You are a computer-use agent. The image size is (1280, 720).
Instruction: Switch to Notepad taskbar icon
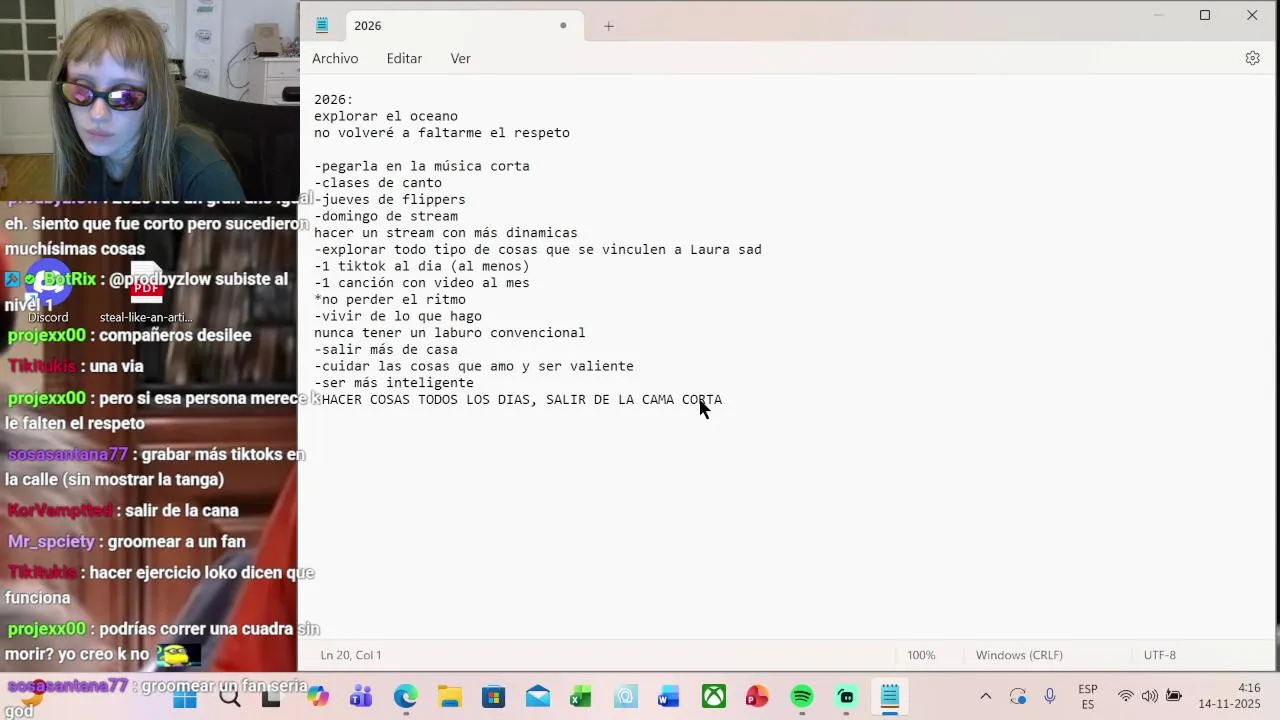tap(889, 697)
